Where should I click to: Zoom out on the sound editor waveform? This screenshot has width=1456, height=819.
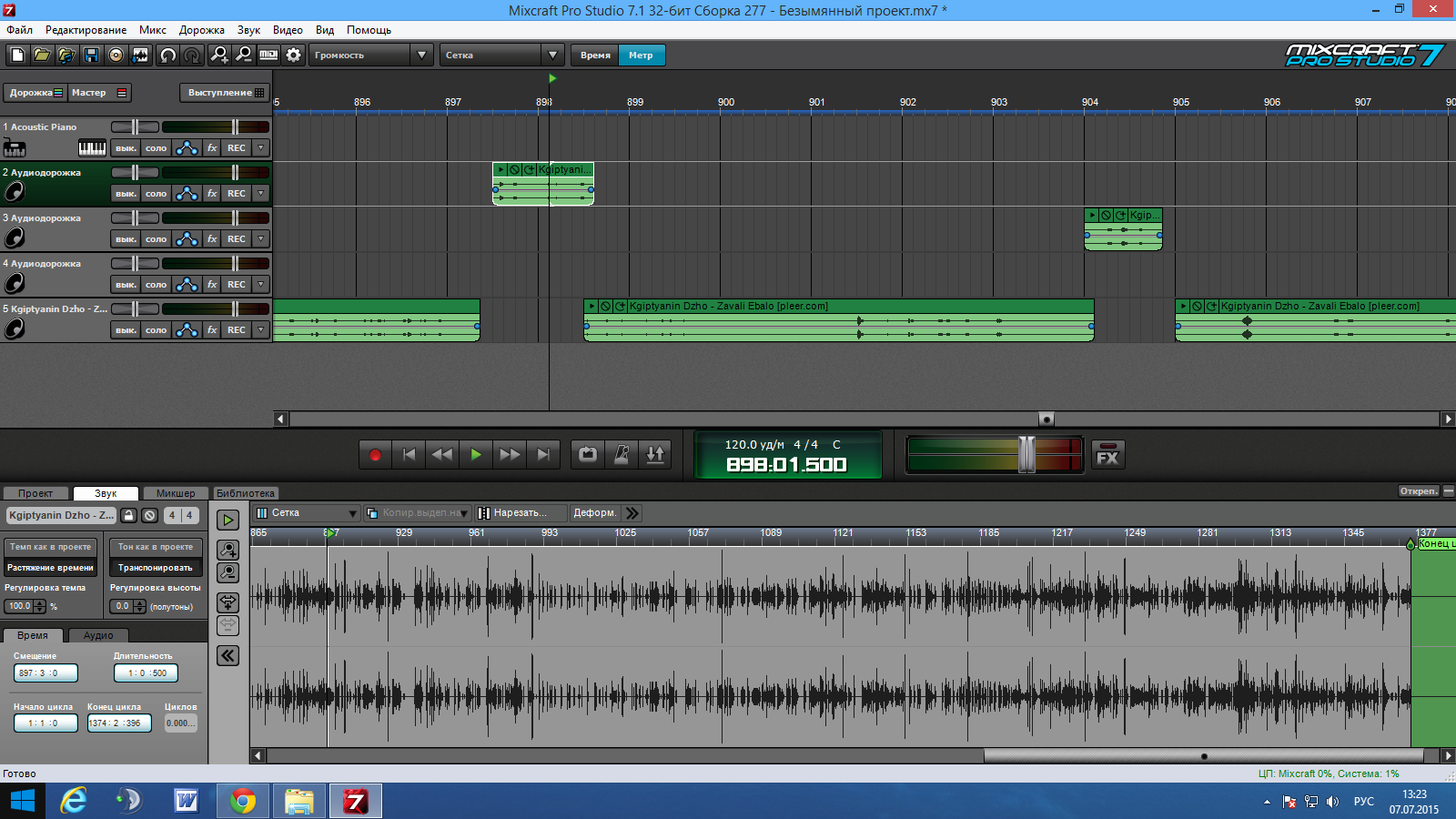click(x=227, y=572)
